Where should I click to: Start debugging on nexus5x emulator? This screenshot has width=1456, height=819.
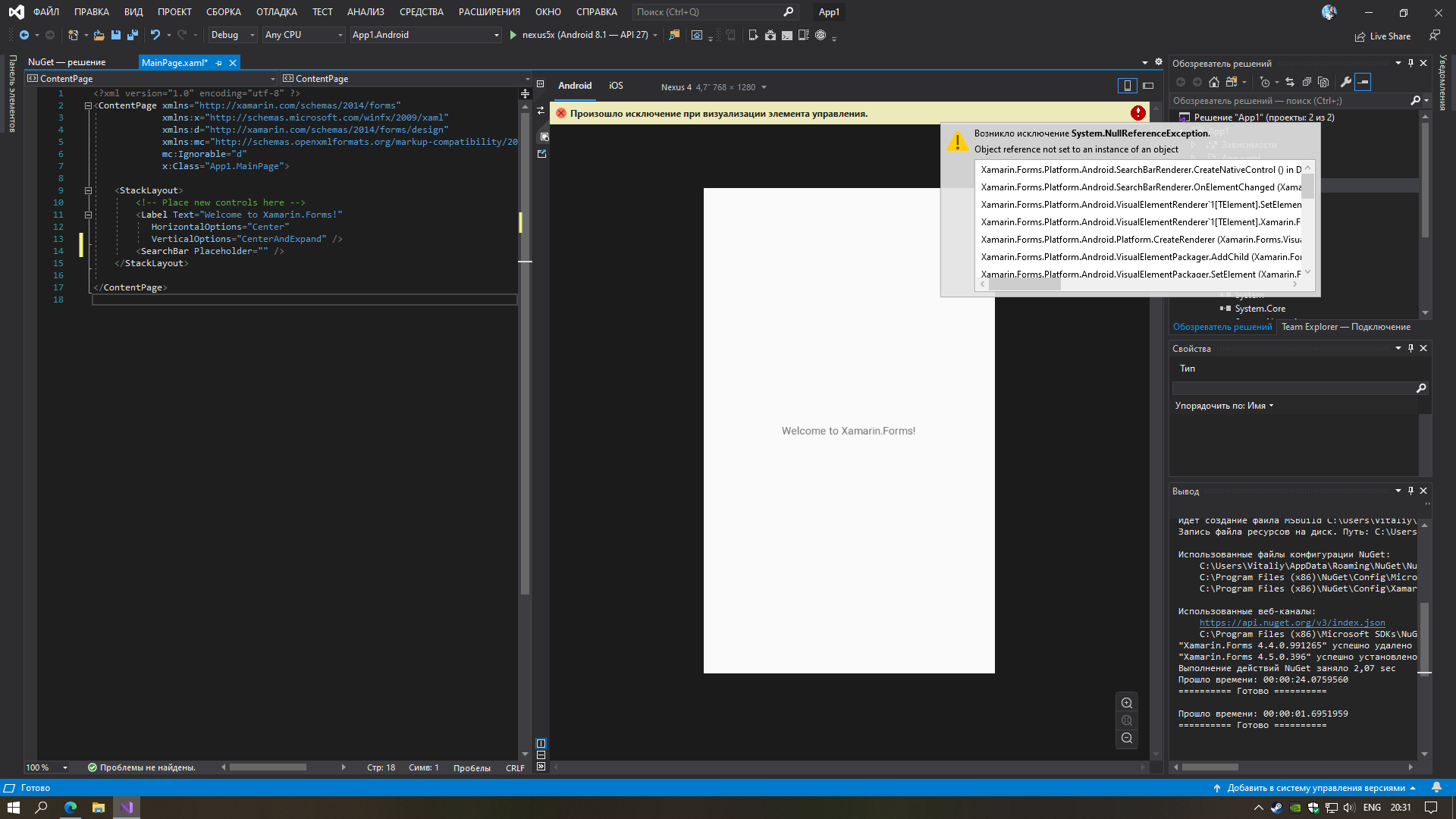click(513, 35)
